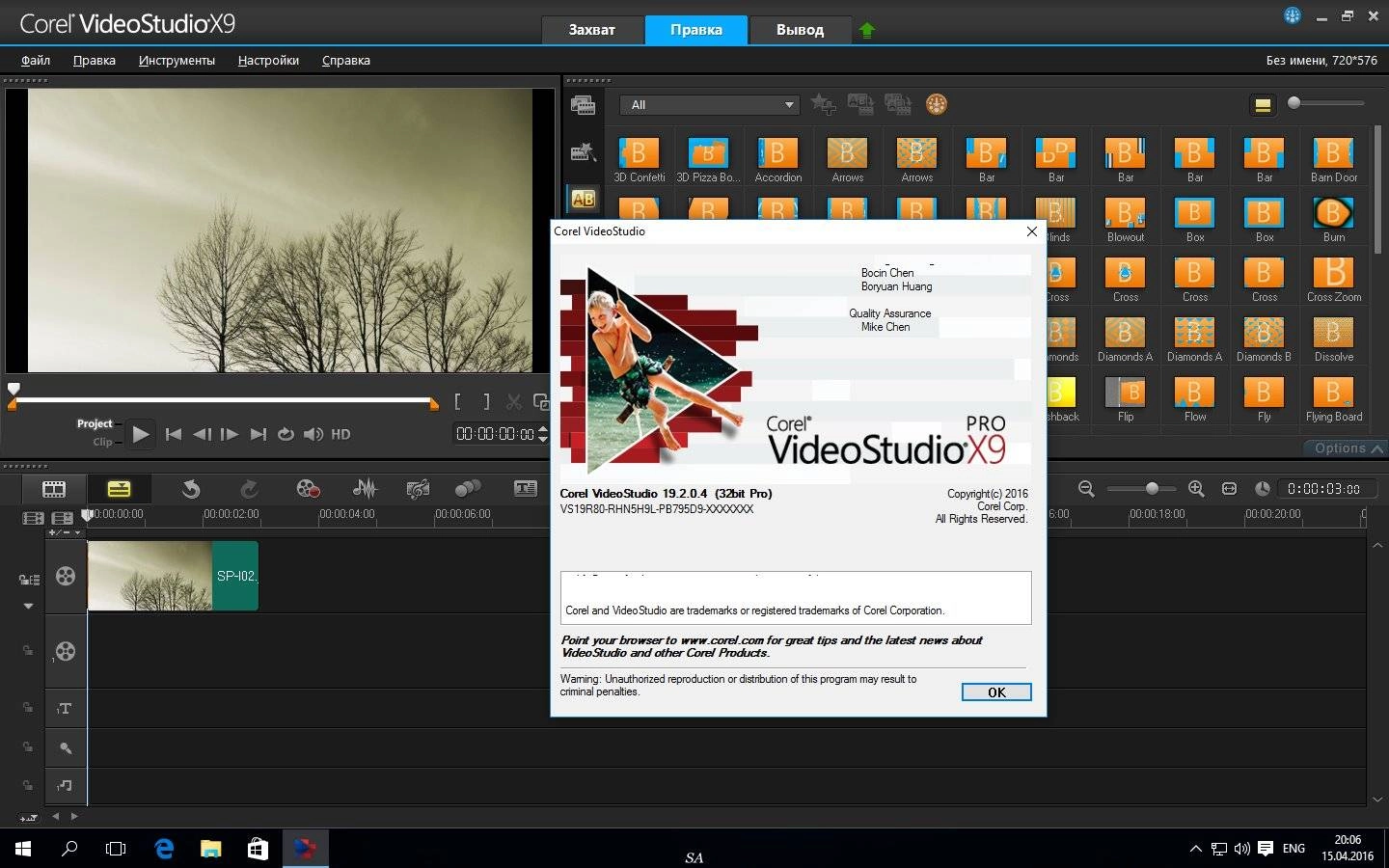1389x868 pixels.
Task: Click OK in the About dialog
Action: [996, 692]
